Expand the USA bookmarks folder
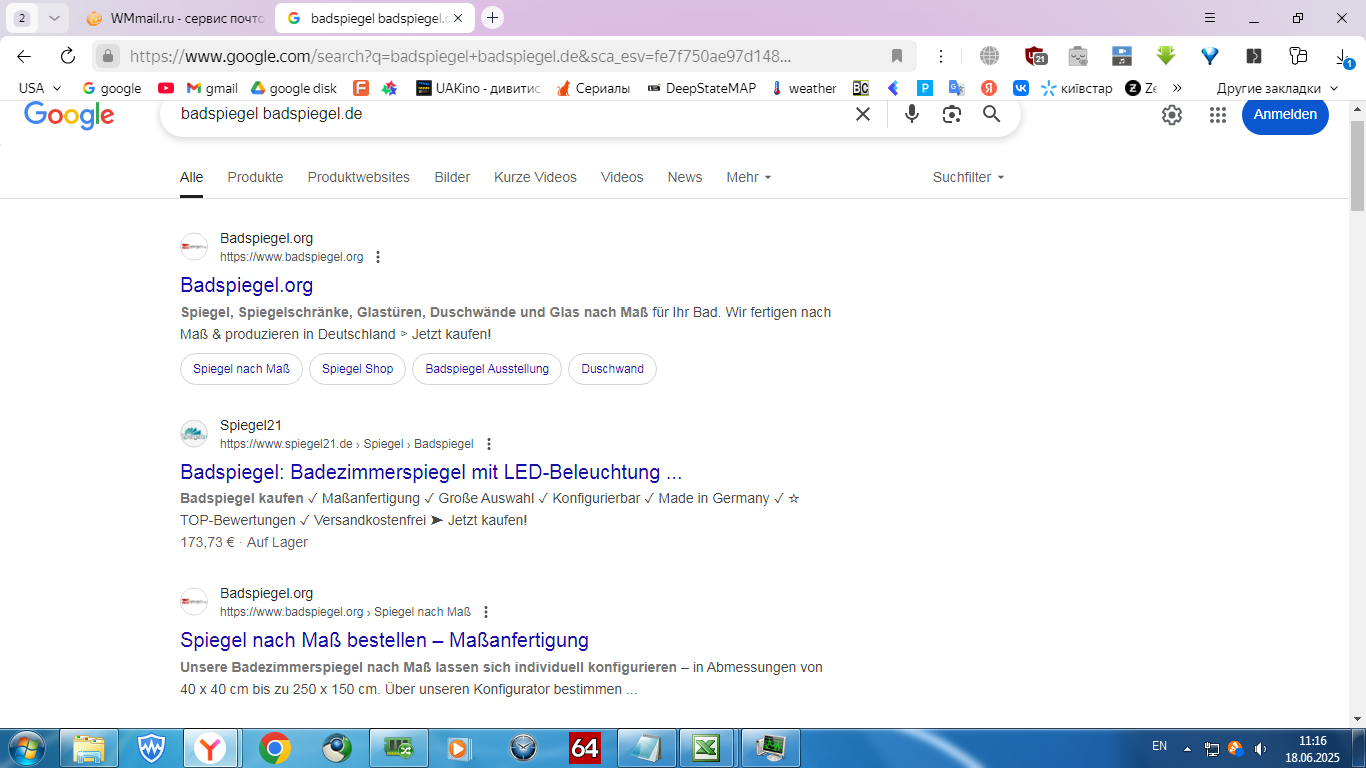The height and width of the screenshot is (768, 1366). 40,88
